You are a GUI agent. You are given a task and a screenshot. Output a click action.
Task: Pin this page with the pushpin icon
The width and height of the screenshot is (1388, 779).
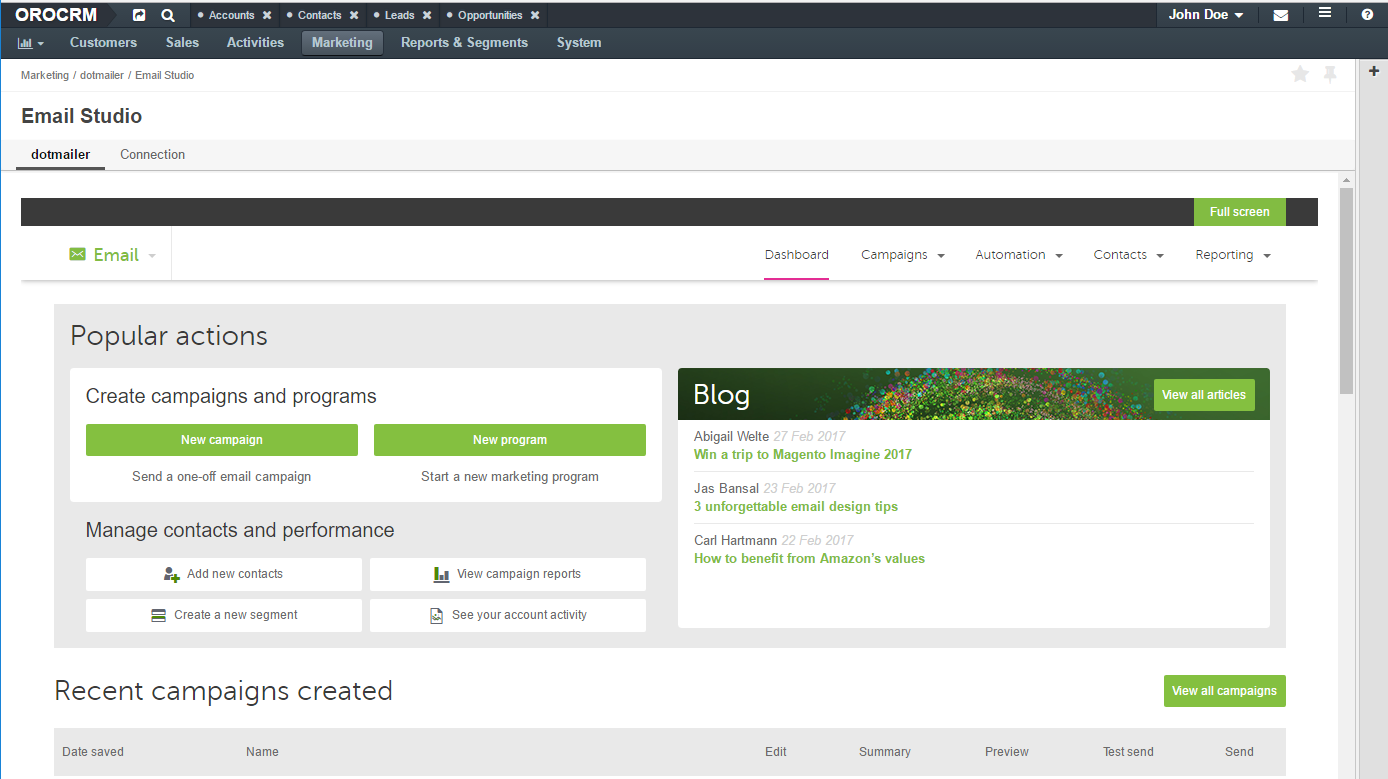pyautogui.click(x=1330, y=74)
